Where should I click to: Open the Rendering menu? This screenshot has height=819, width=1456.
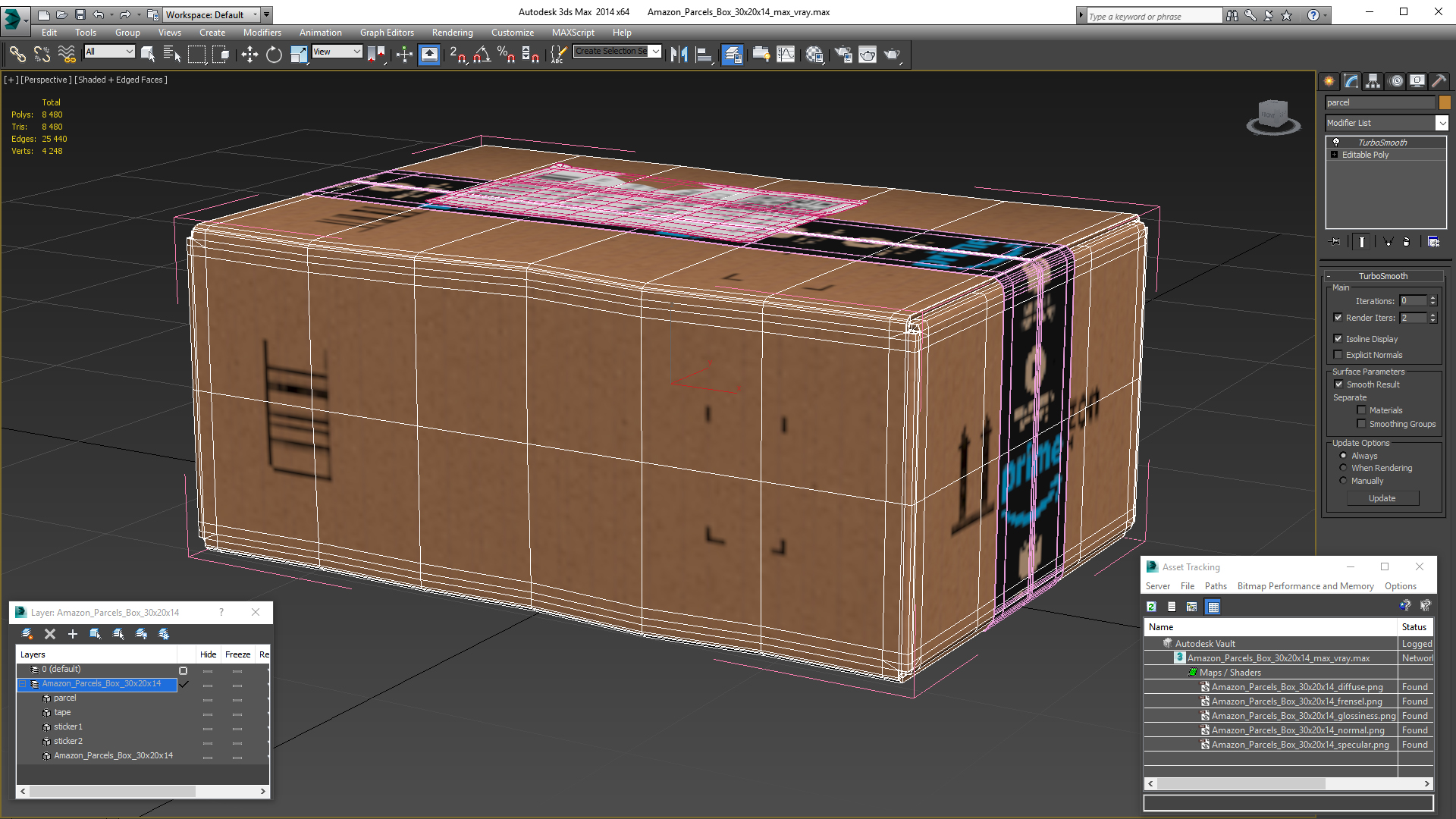[452, 33]
